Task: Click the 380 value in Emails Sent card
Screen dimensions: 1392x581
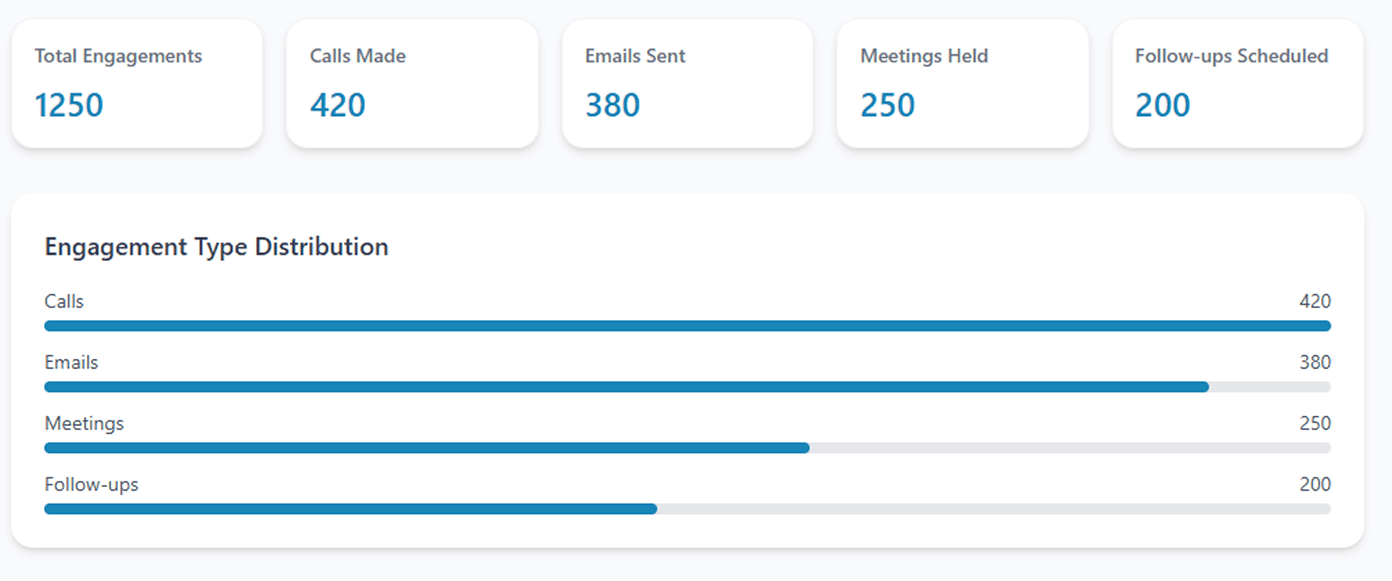Action: [x=612, y=105]
